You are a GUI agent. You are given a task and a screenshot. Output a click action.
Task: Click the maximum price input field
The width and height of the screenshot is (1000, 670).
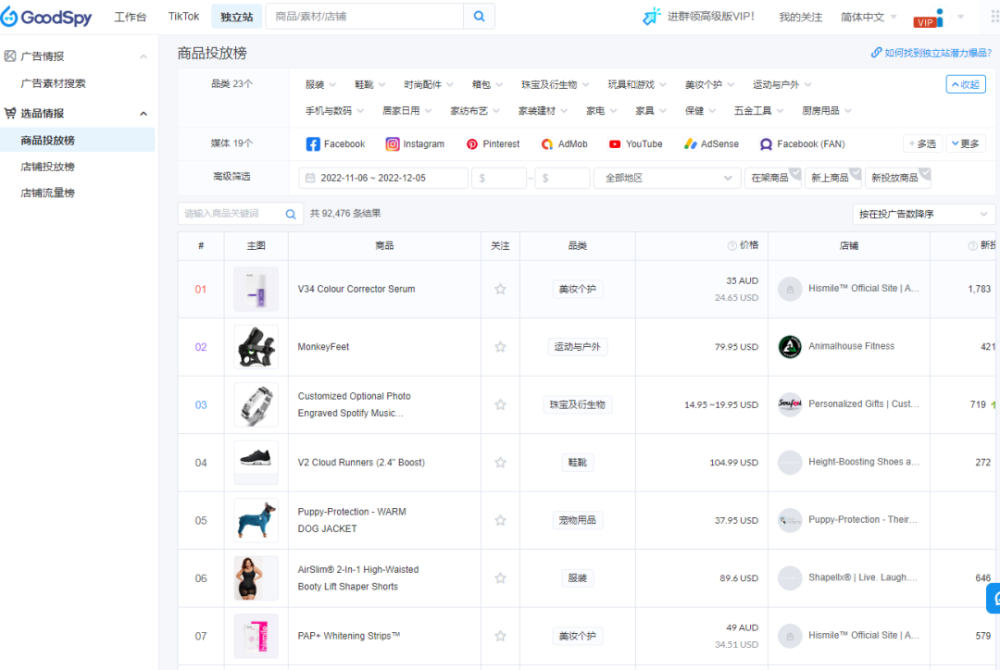562,178
